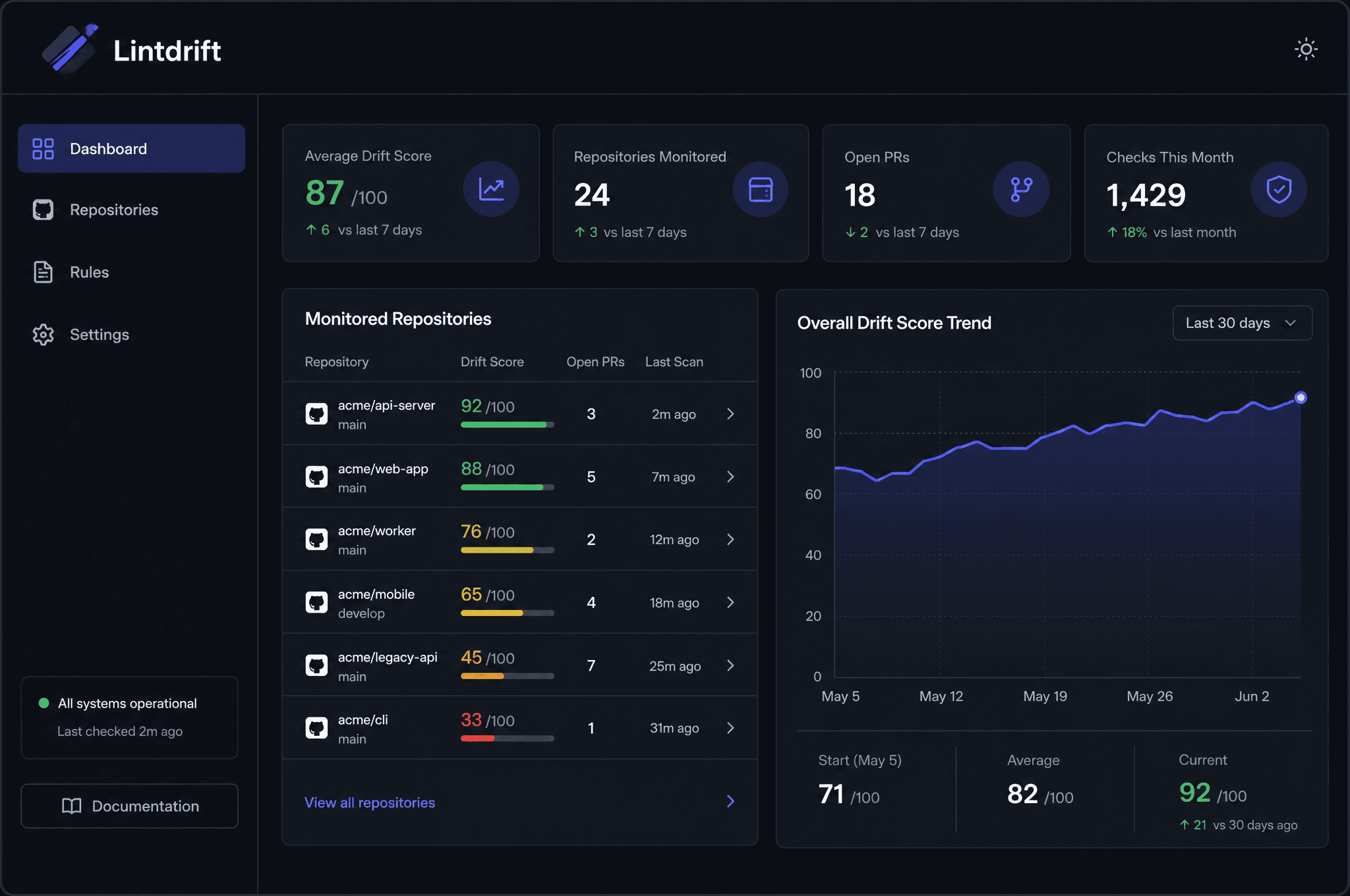This screenshot has height=896, width=1350.
Task: Click the 18% vs last month indicator
Action: (x=1171, y=232)
